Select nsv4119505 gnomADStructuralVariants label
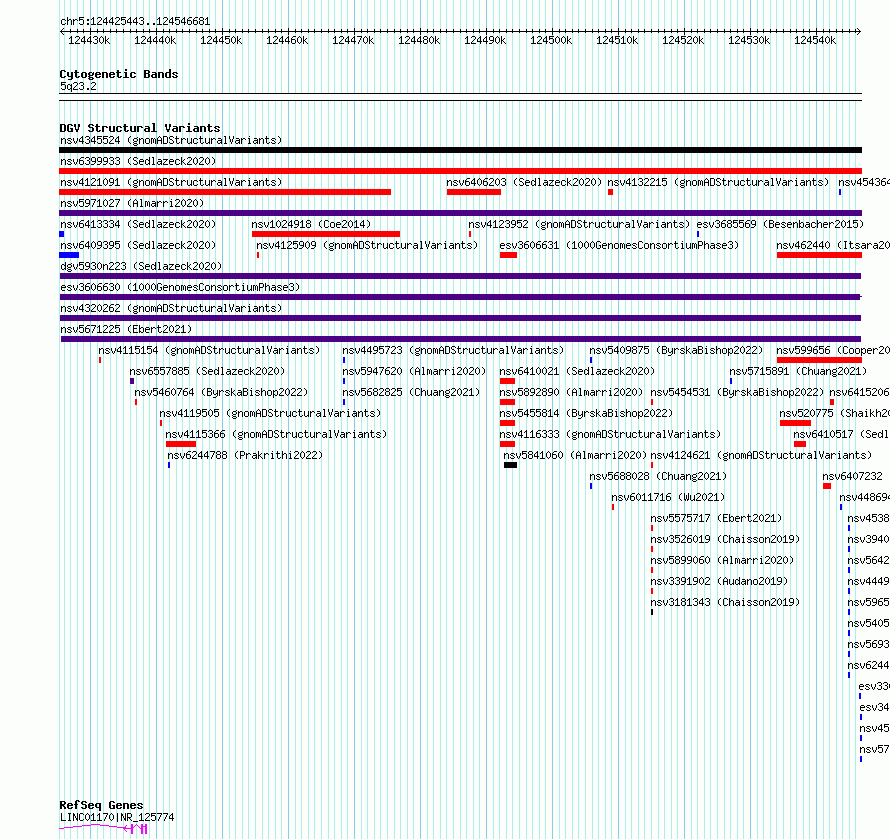The image size is (890, 839). pos(270,413)
